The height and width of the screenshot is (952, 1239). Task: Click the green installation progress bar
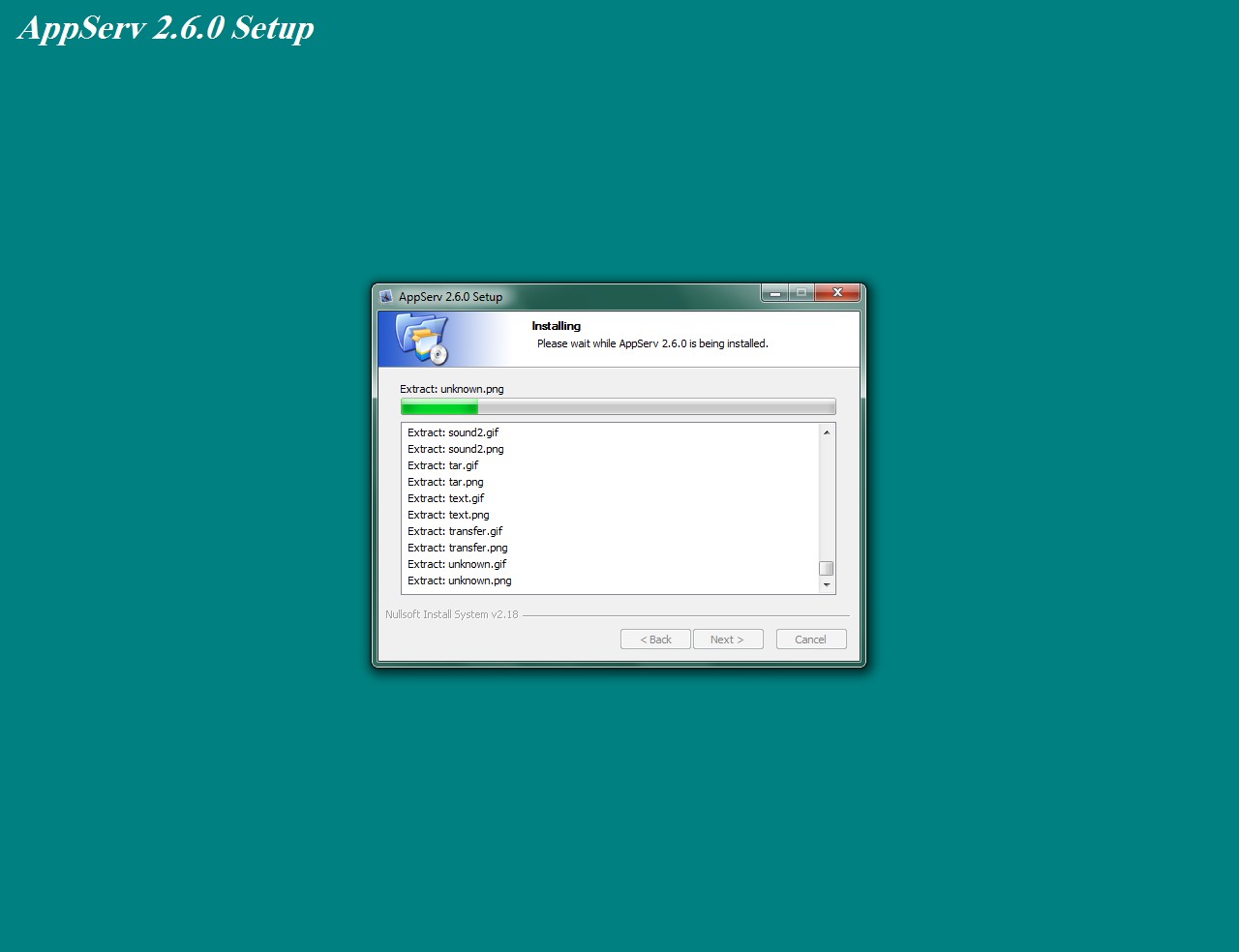coord(618,407)
